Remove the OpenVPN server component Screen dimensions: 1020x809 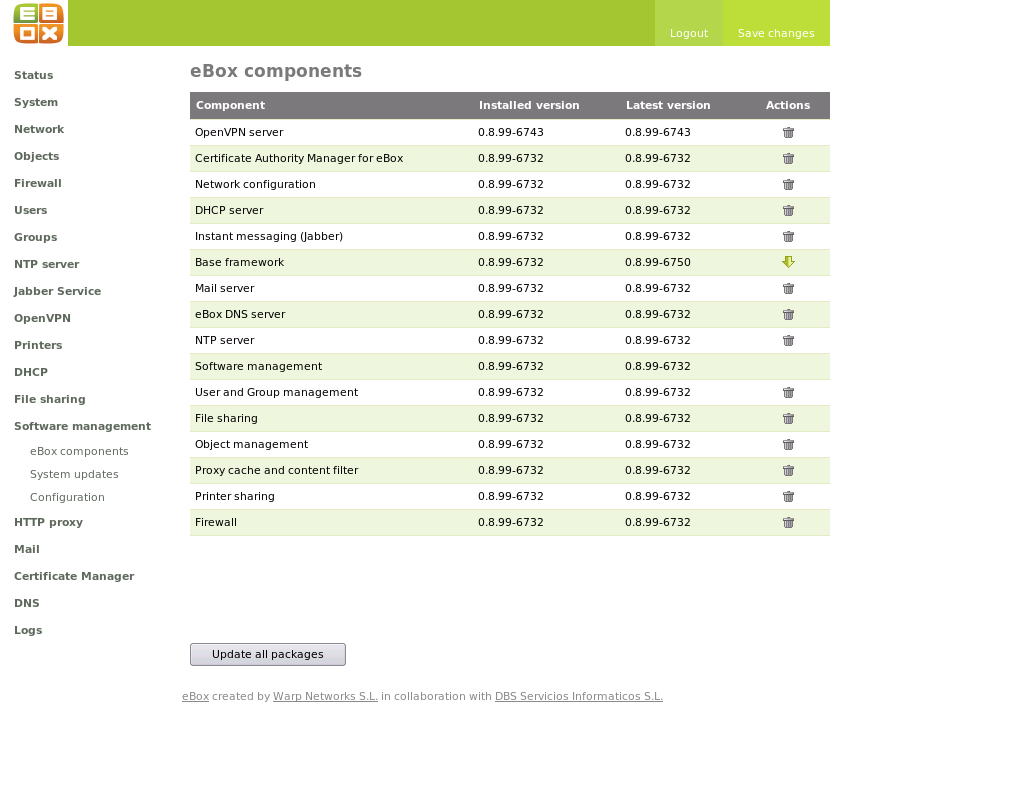click(788, 133)
